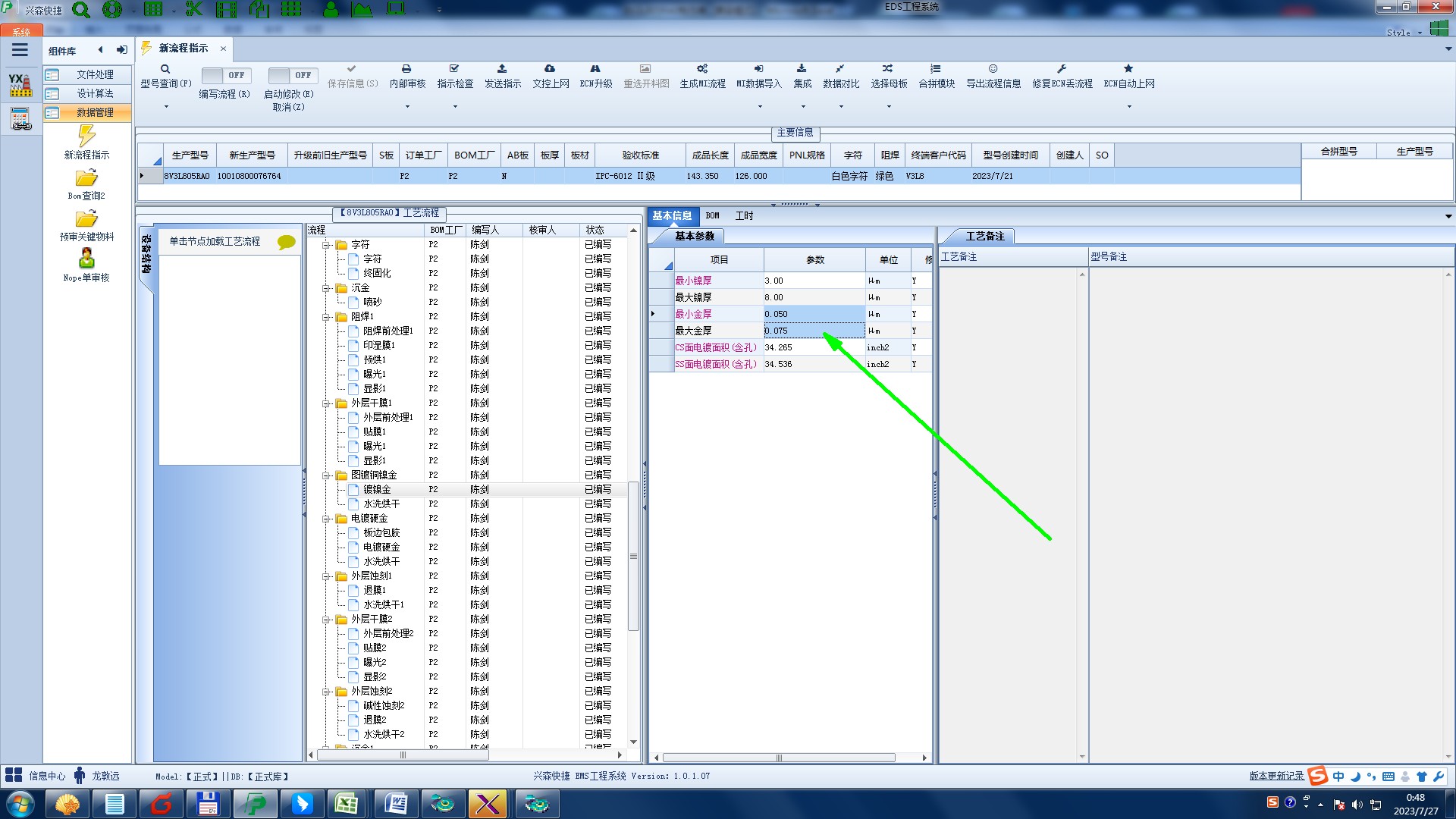Screen dimensions: 1456x819
Task: Click the 导出流程信息 smiley icon
Action: [x=993, y=69]
